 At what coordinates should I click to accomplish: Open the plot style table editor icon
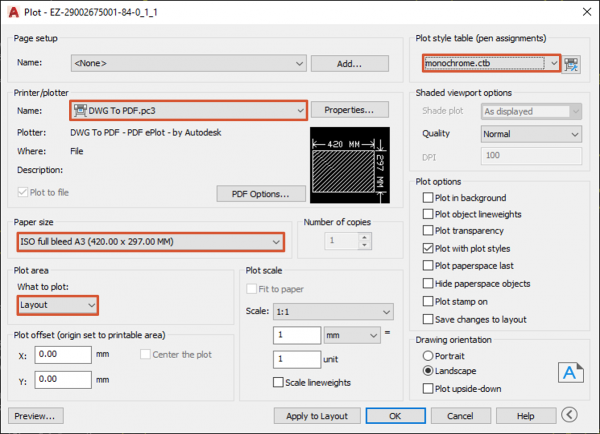(x=571, y=64)
